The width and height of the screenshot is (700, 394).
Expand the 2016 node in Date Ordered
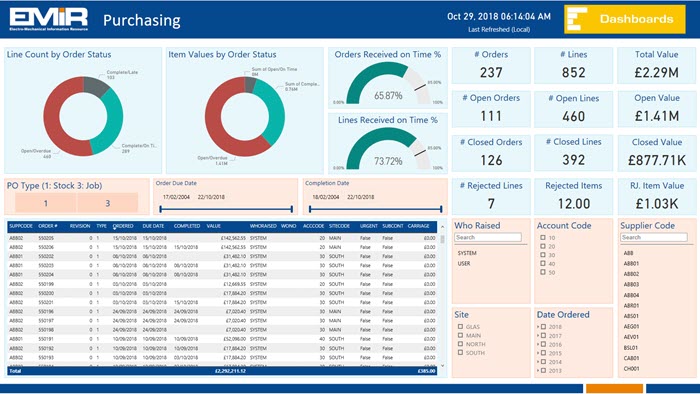pyautogui.click(x=538, y=344)
